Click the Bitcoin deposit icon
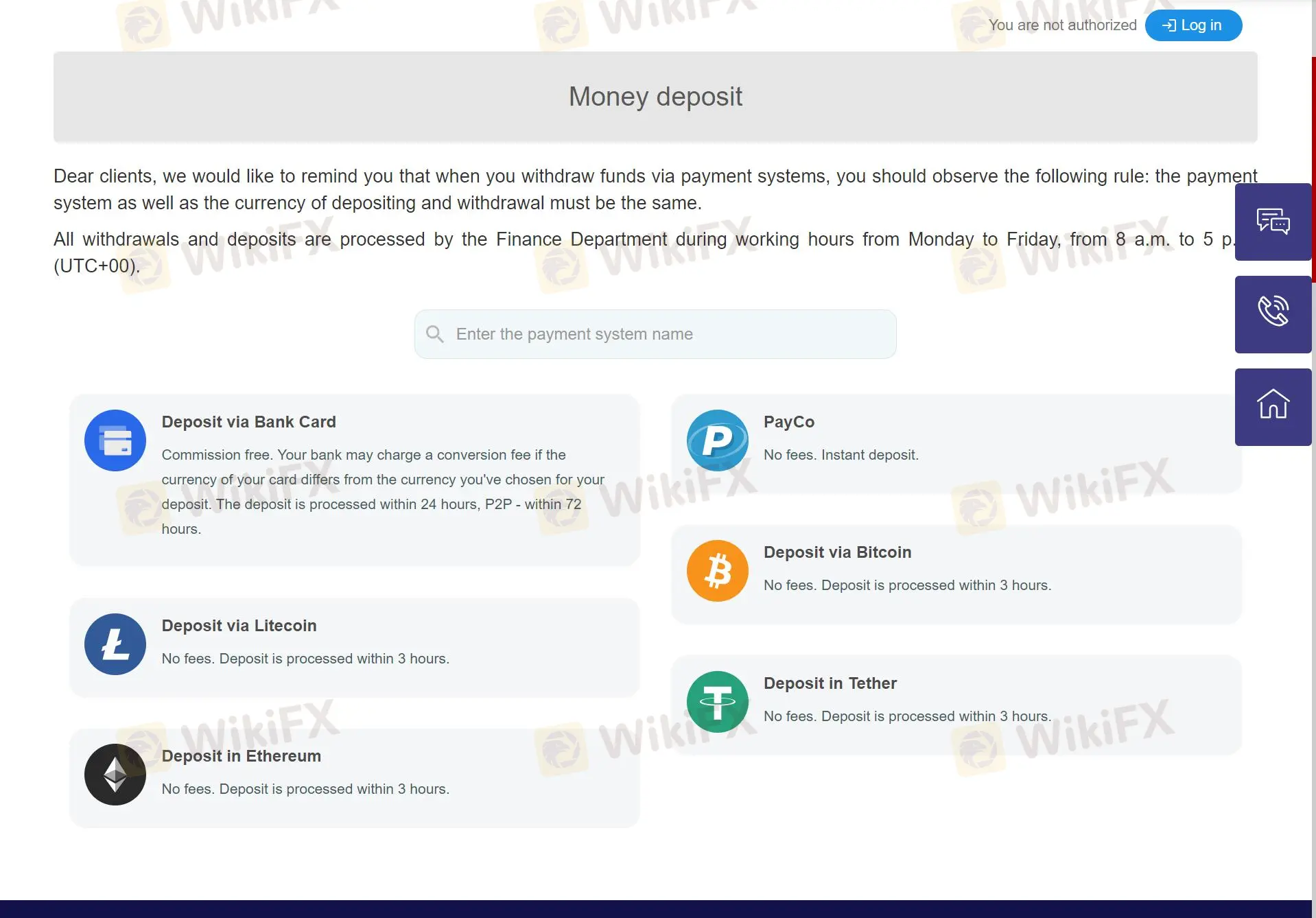Viewport: 1316px width, 918px height. coord(717,570)
